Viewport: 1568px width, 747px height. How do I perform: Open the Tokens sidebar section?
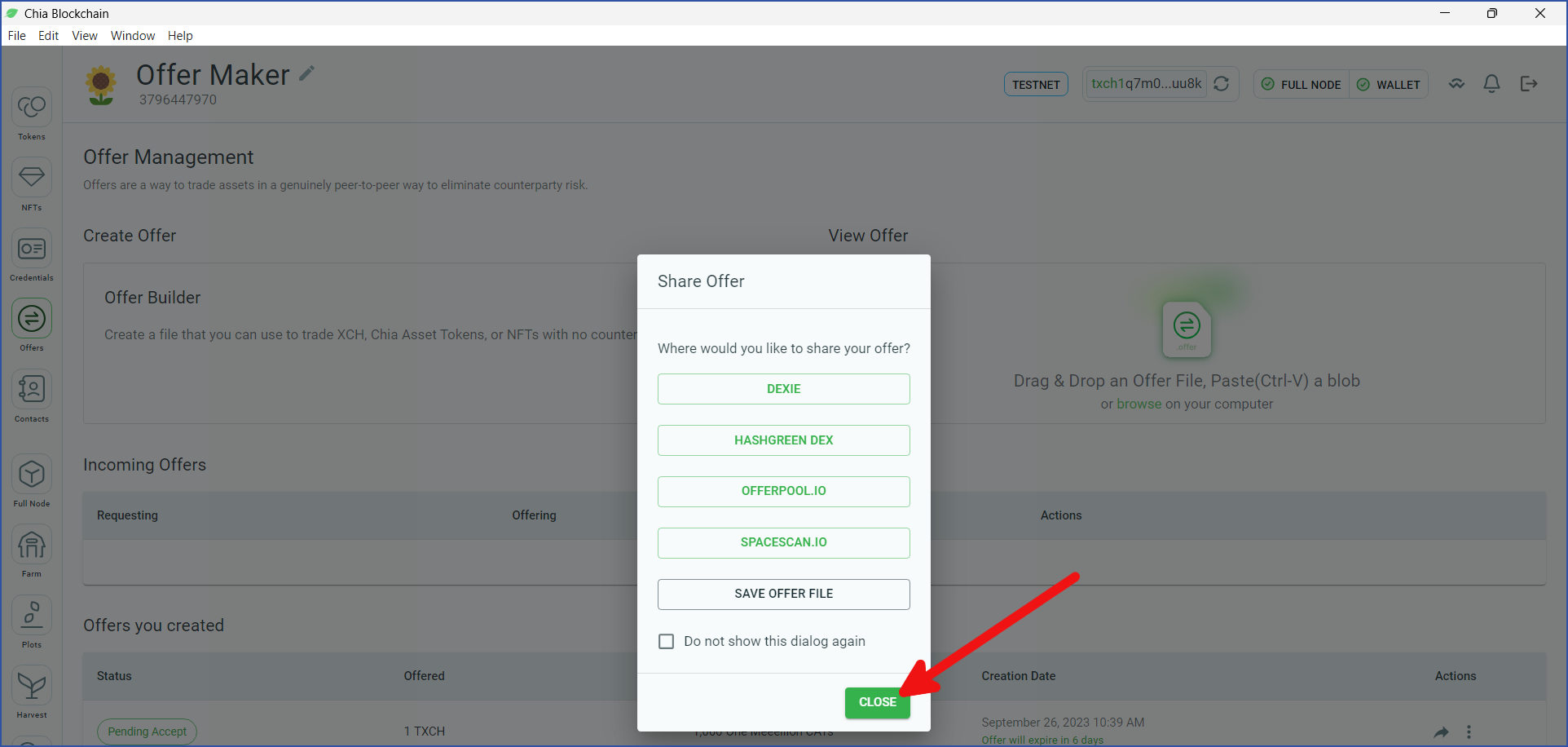pyautogui.click(x=32, y=113)
